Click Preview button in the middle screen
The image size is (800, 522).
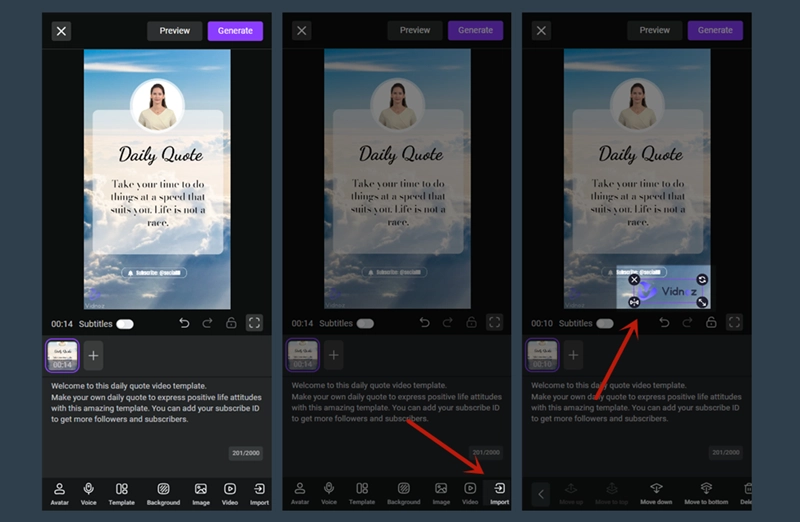click(x=415, y=30)
